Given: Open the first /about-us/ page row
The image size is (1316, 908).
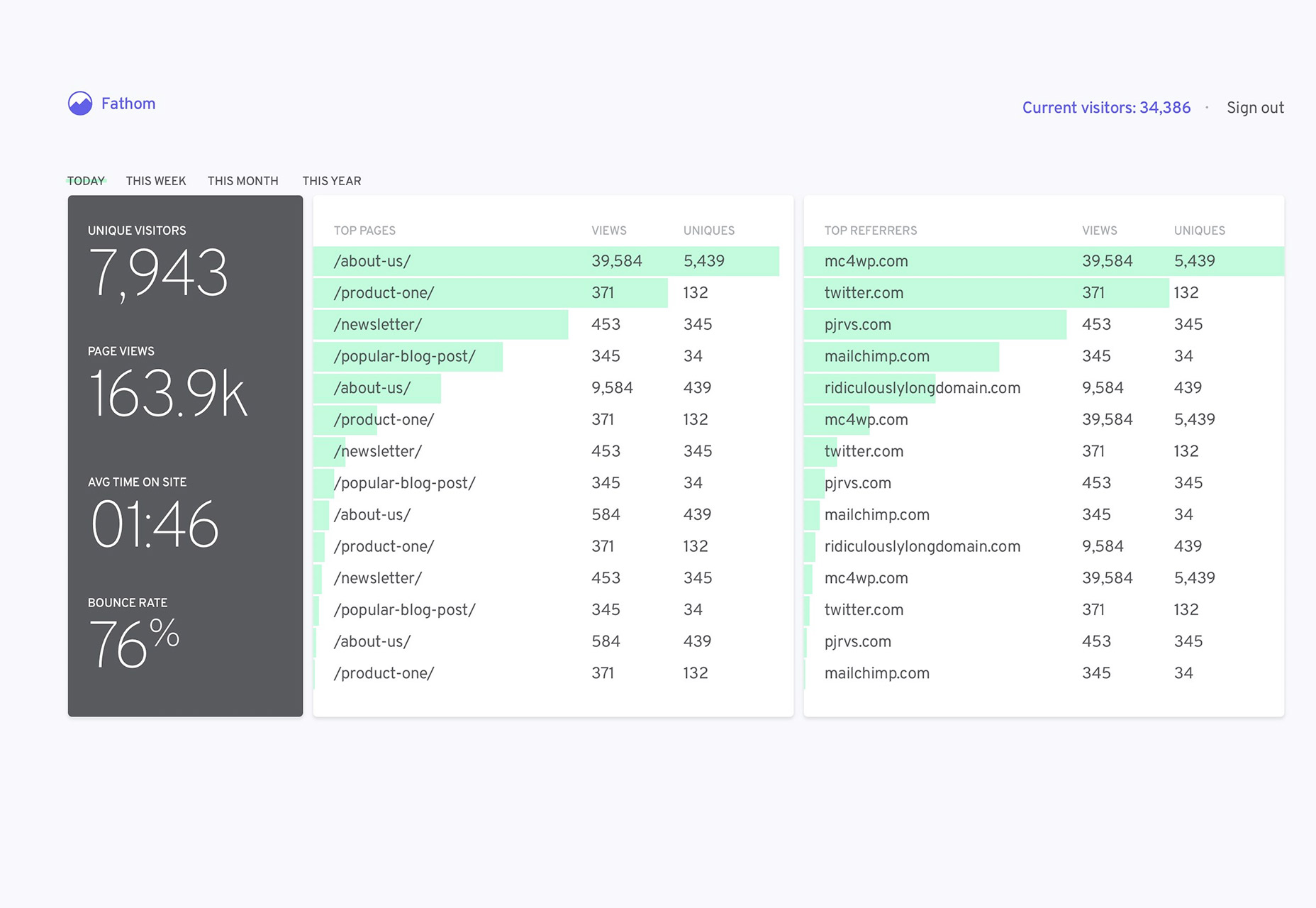Looking at the screenshot, I should coord(553,261).
